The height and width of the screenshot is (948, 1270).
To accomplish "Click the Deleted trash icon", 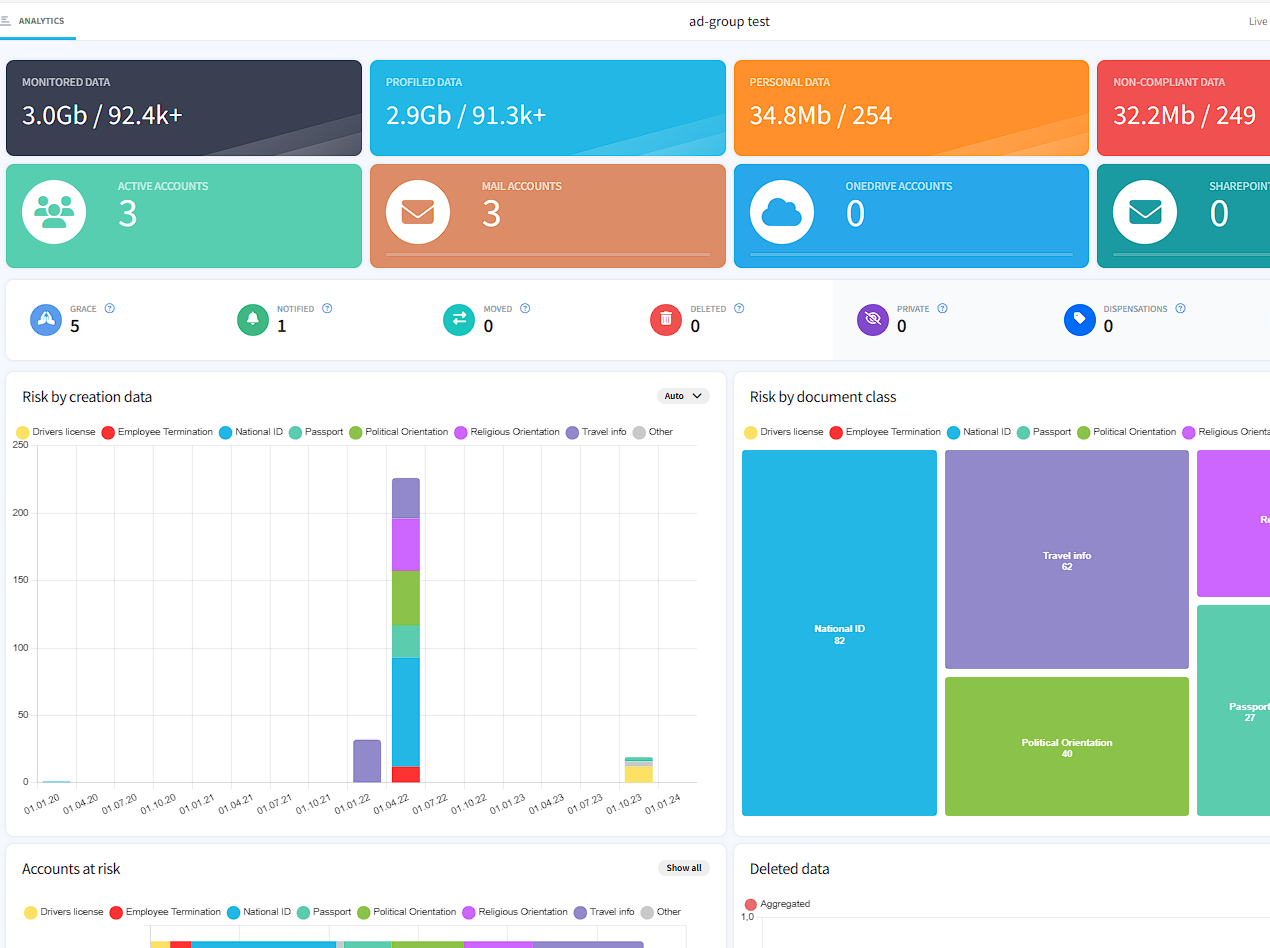I will click(666, 320).
